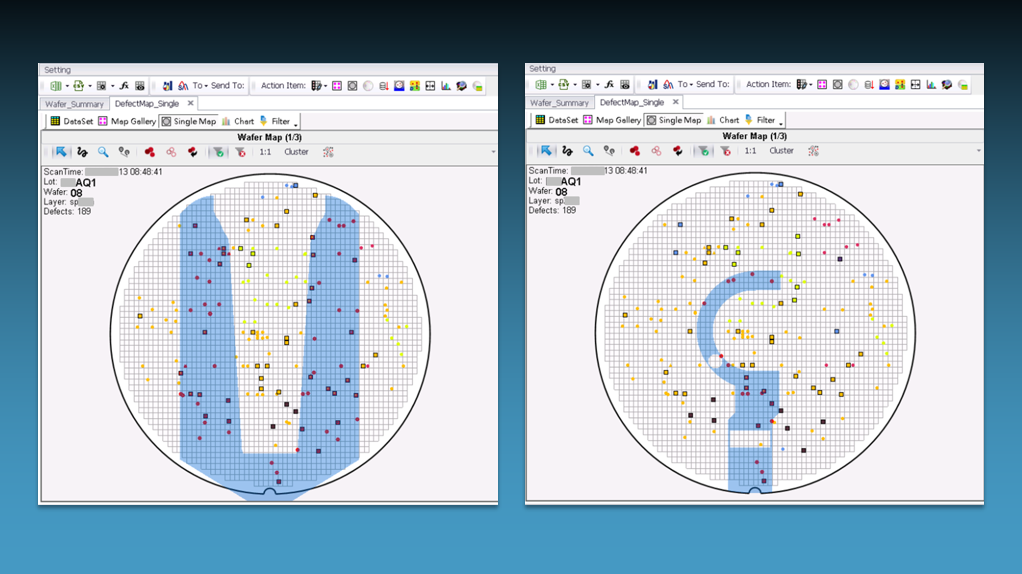1022x574 pixels.
Task: Click the bar chart Action Item icon, left window
Action: click(x=446, y=86)
